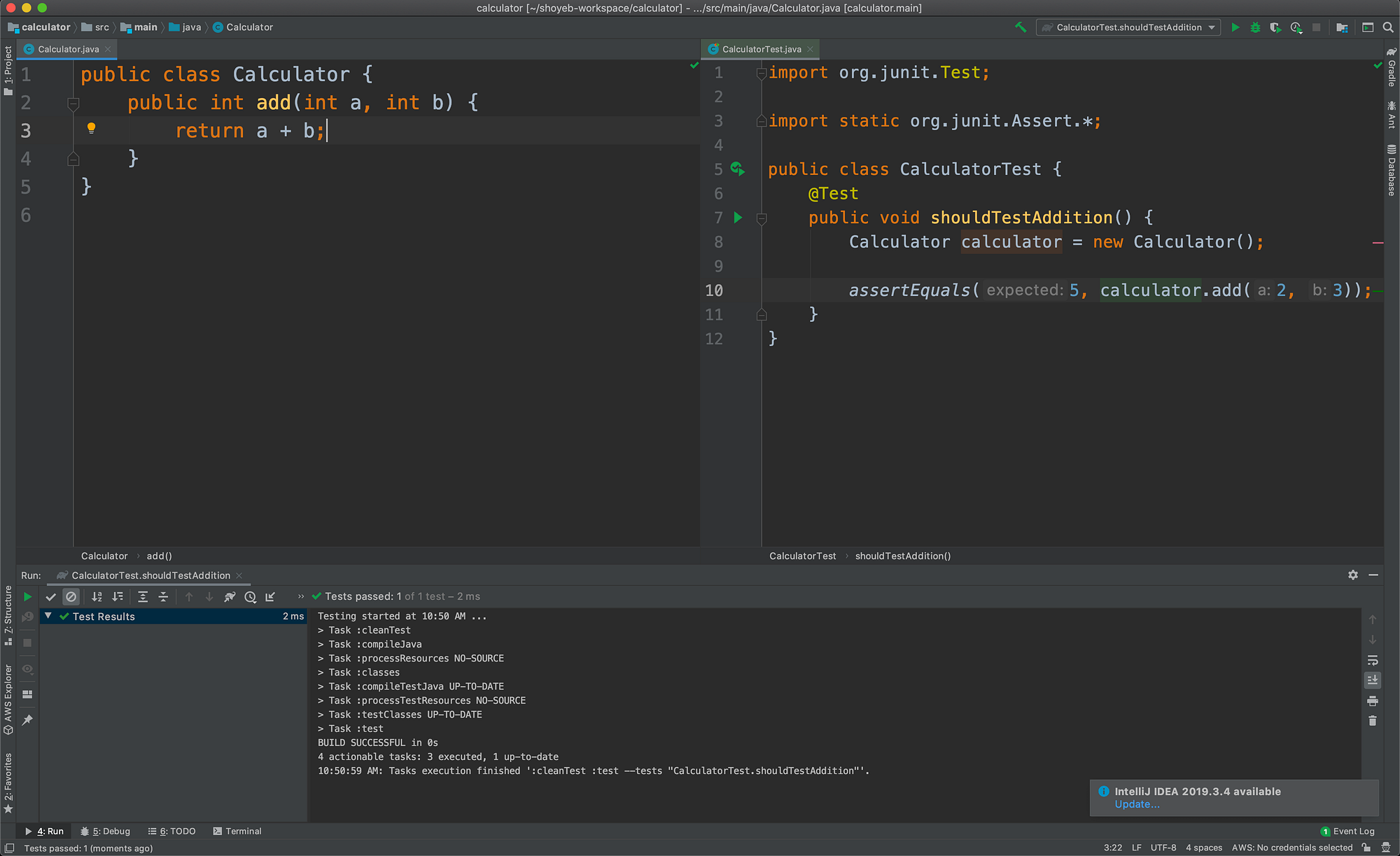Toggle showing ignored tests in Test Results
This screenshot has height=856, width=1400.
click(x=71, y=596)
